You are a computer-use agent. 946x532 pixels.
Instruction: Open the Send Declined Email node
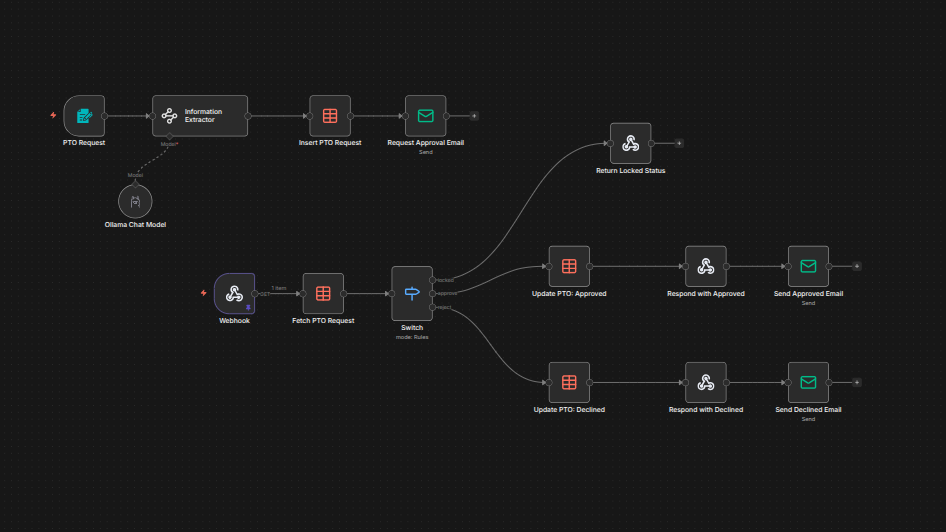coord(808,382)
